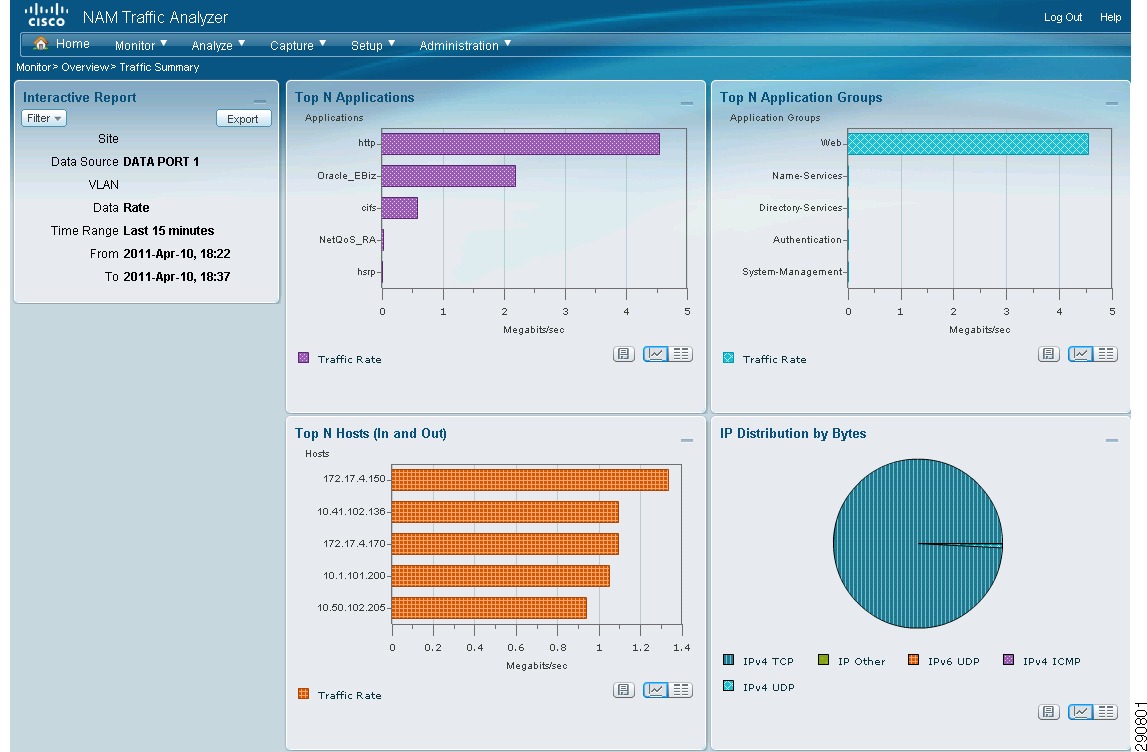Viewport: 1147px width, 752px height.
Task: Click the IPv6 UDP legend swatch
Action: coord(913,661)
